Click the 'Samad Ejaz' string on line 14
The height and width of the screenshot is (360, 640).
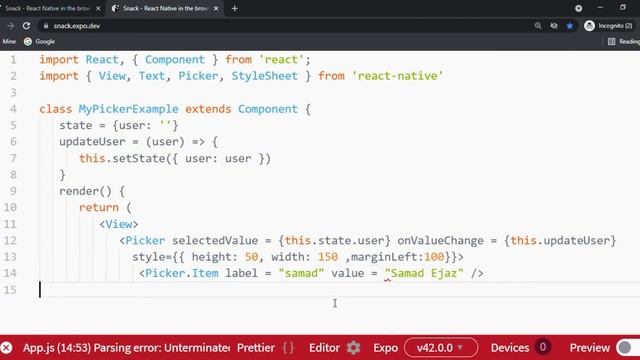pos(424,273)
